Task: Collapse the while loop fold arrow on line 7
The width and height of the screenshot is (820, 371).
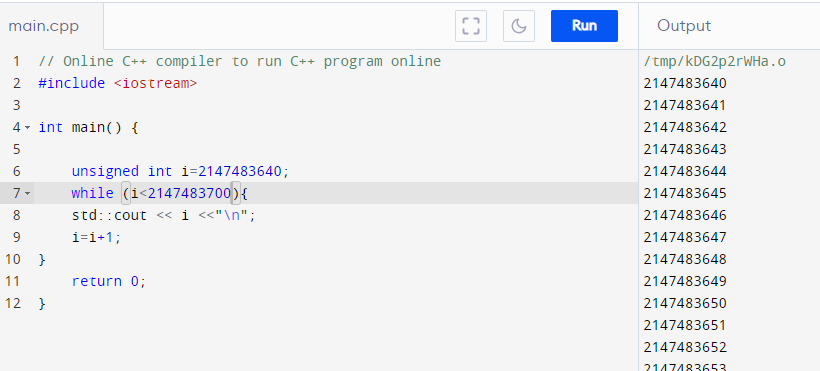Action: (28, 194)
